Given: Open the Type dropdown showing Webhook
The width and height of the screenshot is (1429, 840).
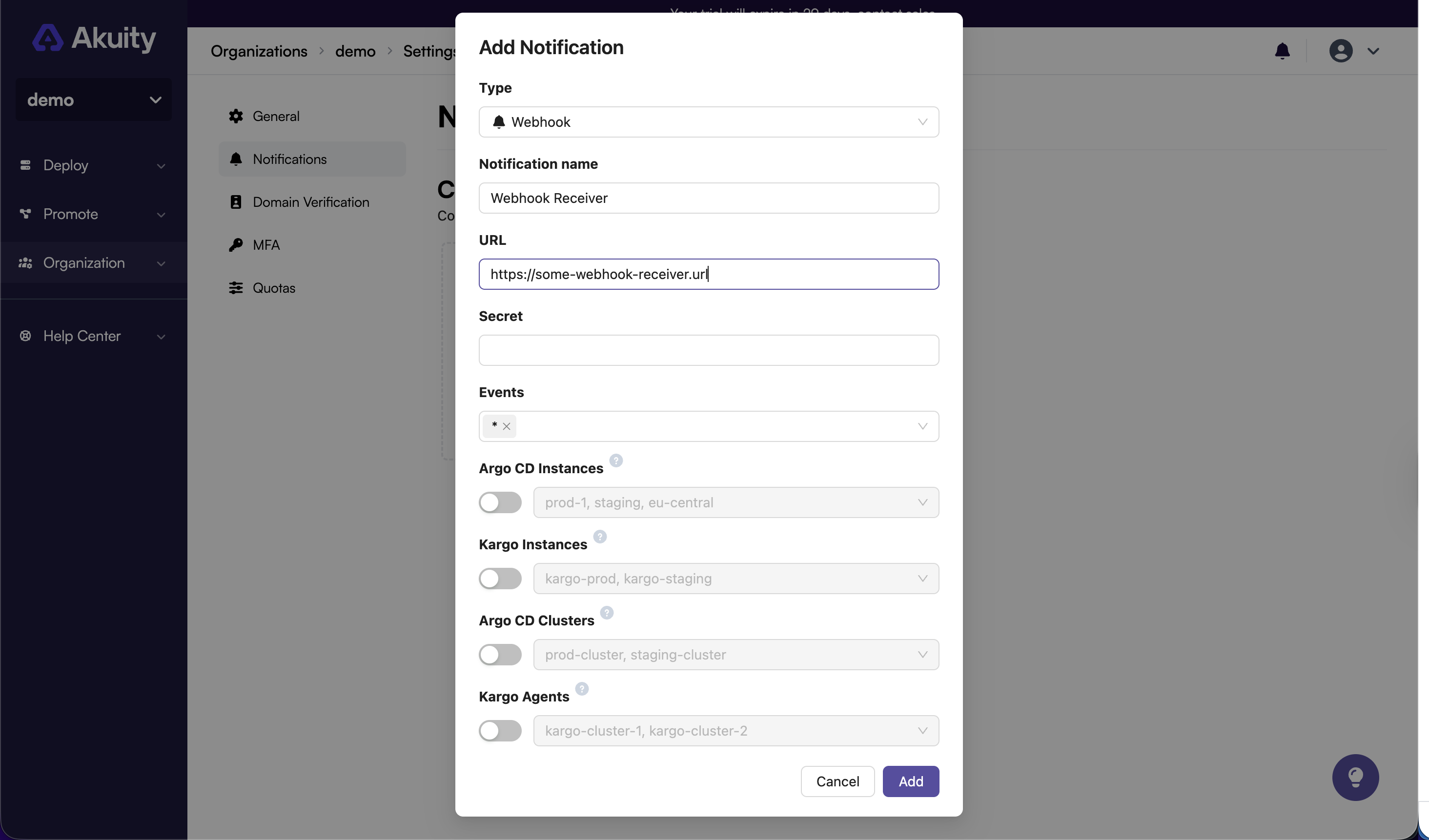Looking at the screenshot, I should (x=708, y=122).
